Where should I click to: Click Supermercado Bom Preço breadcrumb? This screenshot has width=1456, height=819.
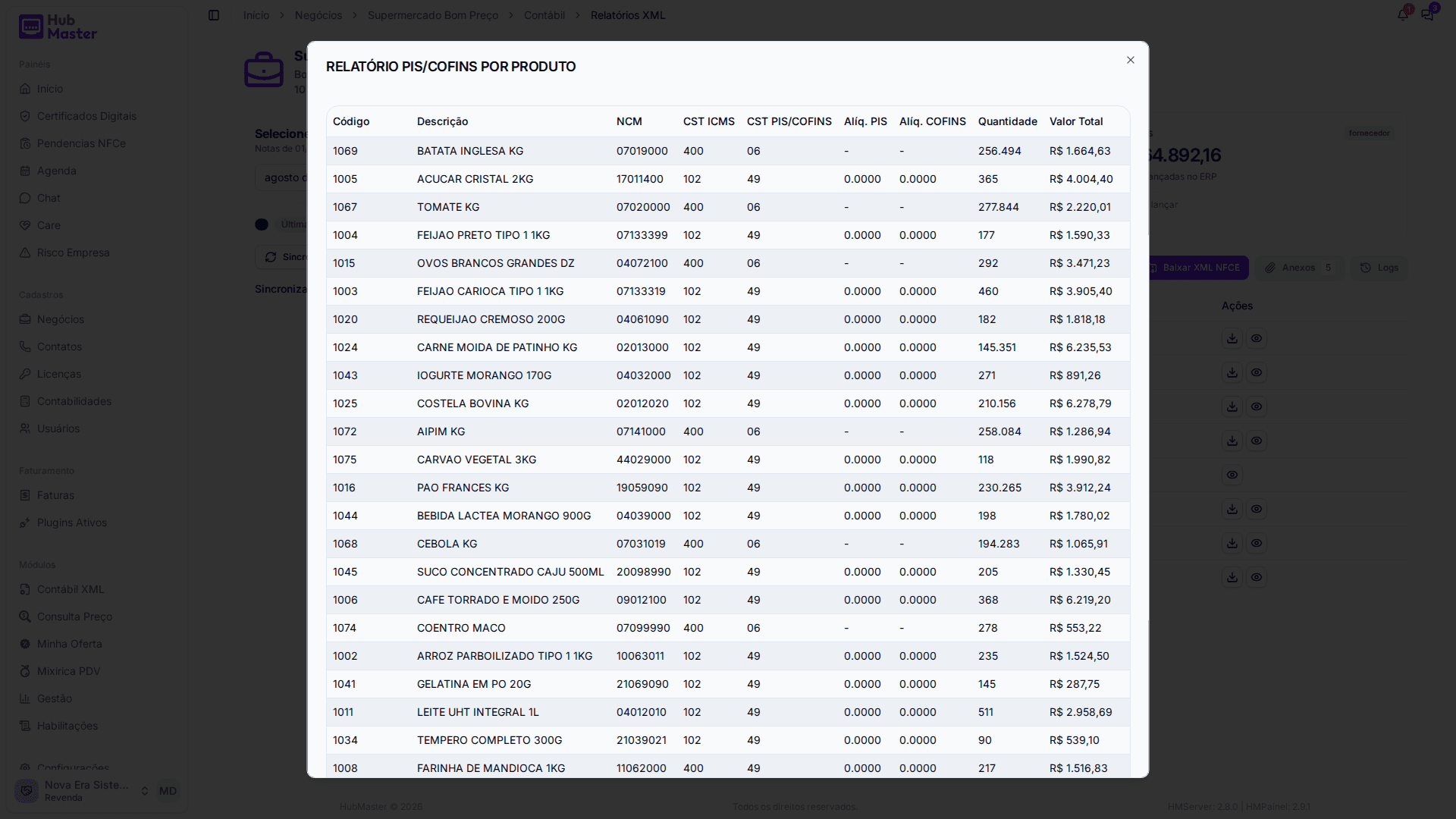coord(433,15)
